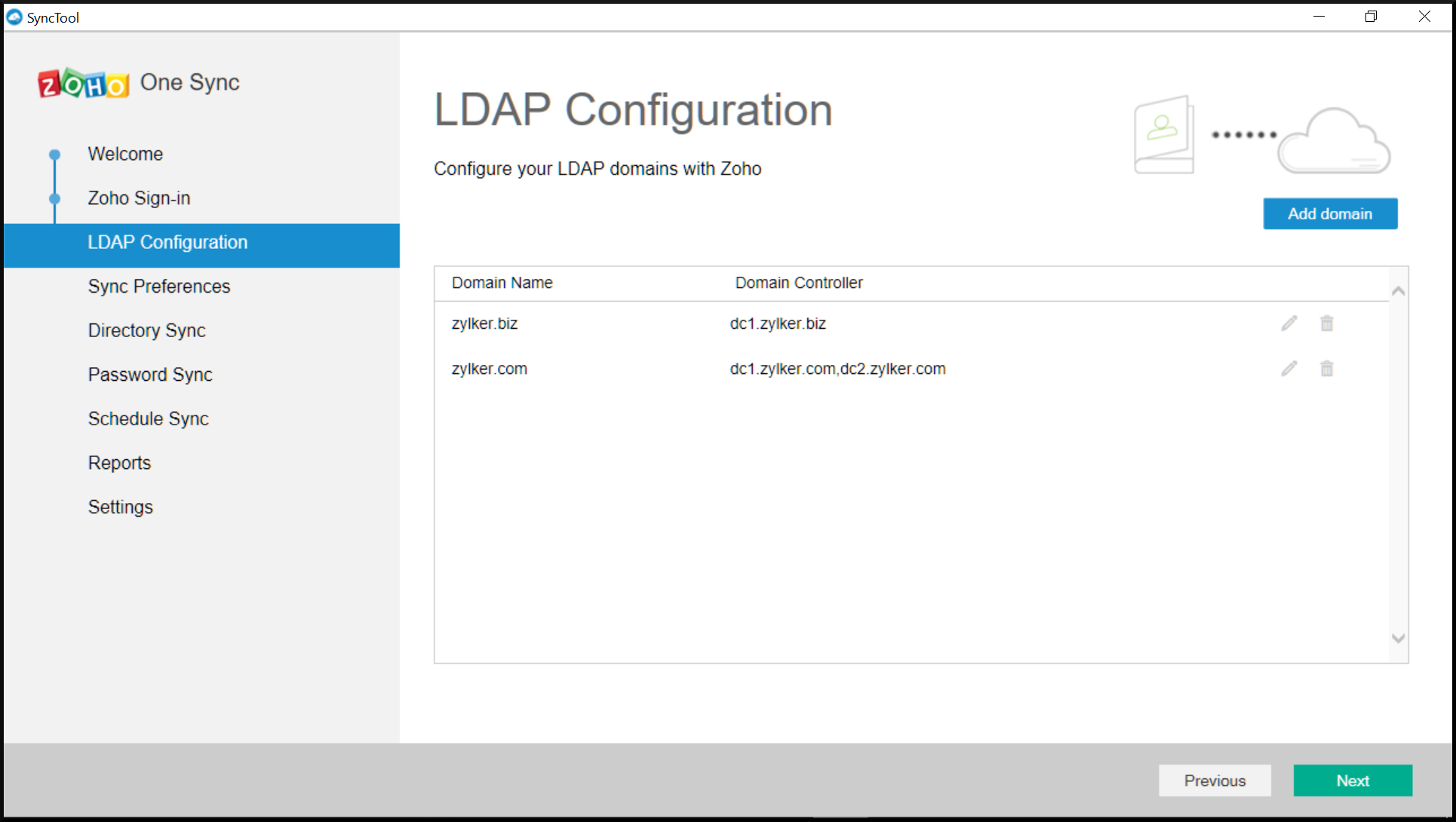The width and height of the screenshot is (1456, 822).
Task: Delete the zylker.biz domain entry
Action: [x=1326, y=324]
